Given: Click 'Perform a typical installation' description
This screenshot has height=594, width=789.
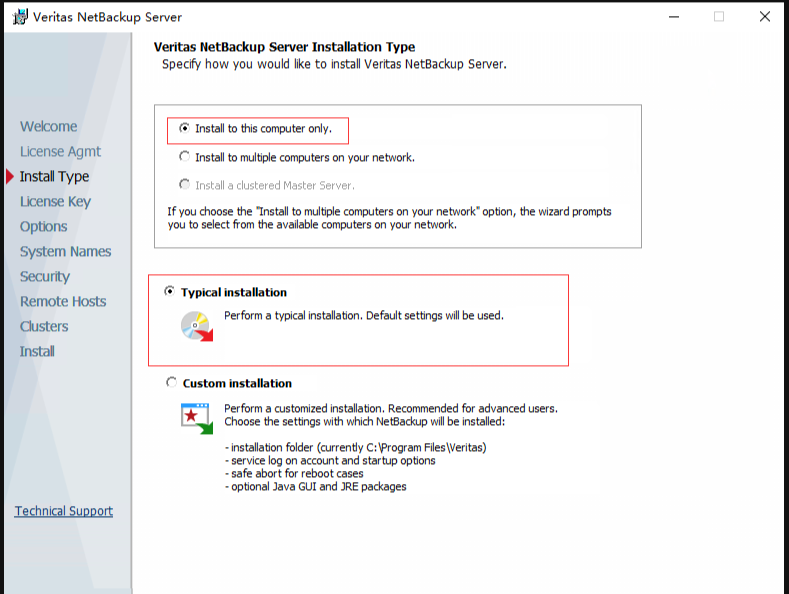Looking at the screenshot, I should 364,316.
